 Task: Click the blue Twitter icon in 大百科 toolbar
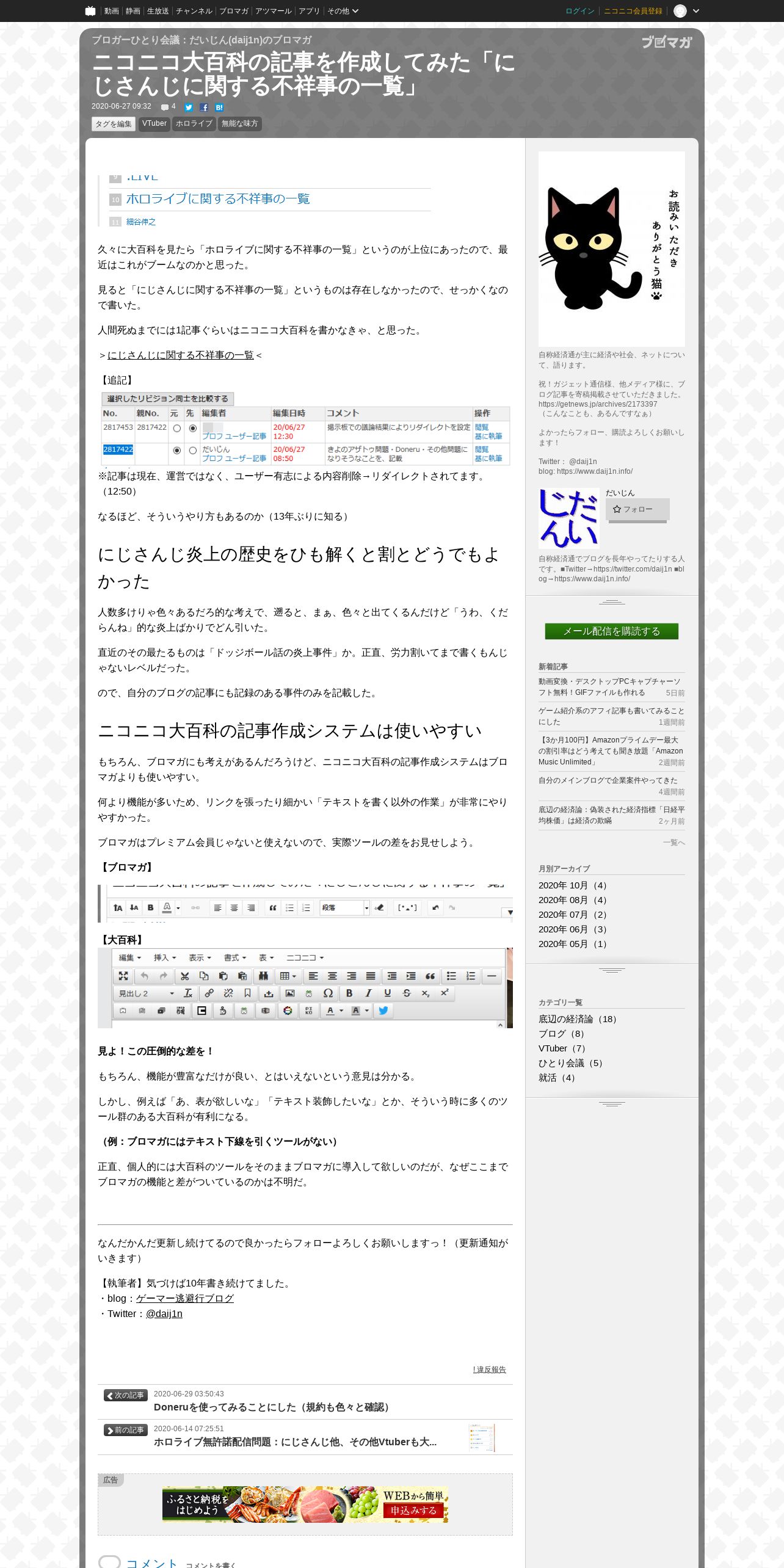[x=383, y=1010]
